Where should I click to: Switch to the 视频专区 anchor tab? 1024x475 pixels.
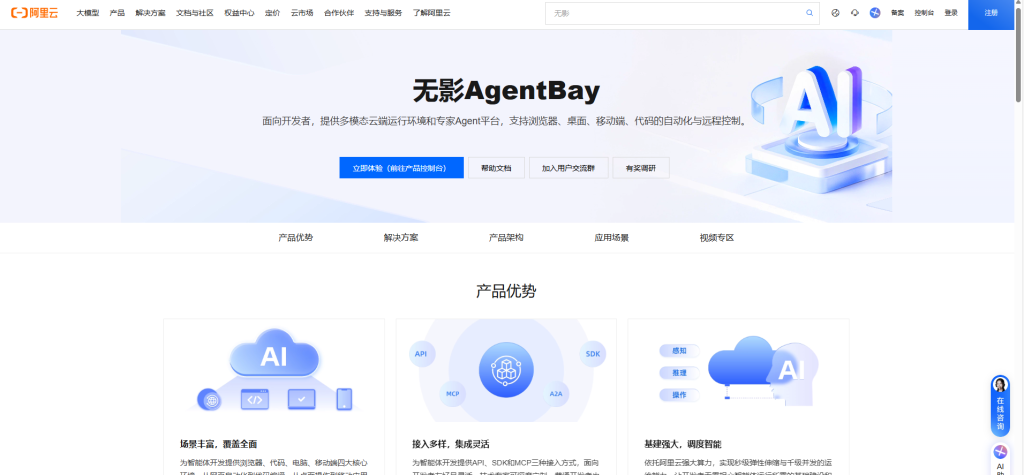pos(716,238)
